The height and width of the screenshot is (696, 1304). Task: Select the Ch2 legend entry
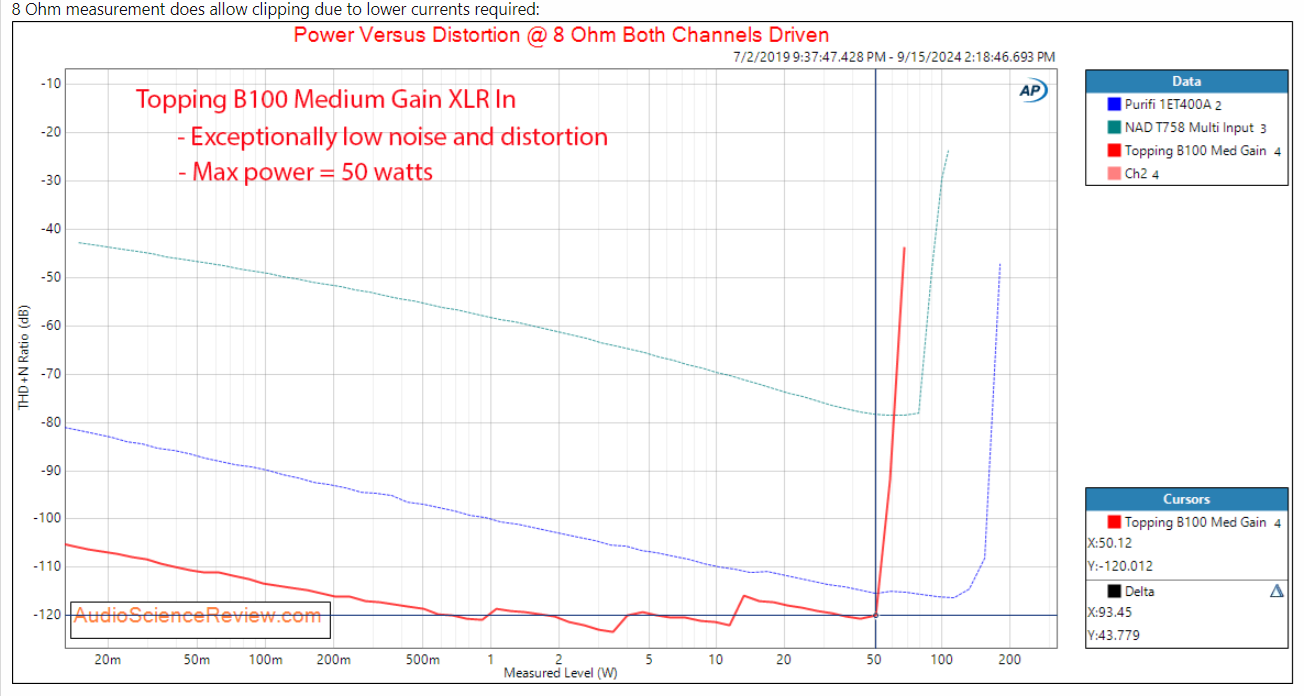1142,174
